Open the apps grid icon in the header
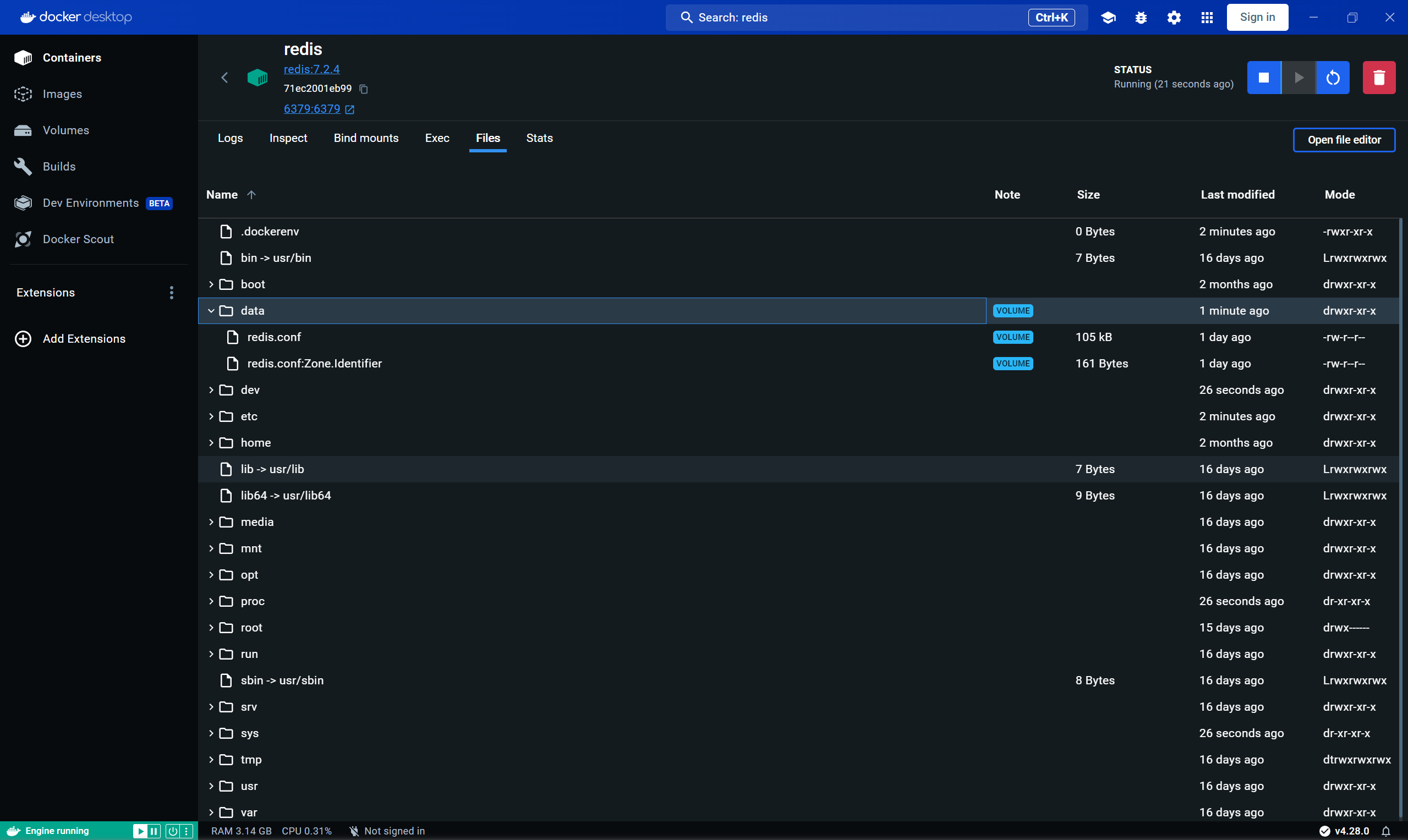The image size is (1408, 840). point(1207,18)
